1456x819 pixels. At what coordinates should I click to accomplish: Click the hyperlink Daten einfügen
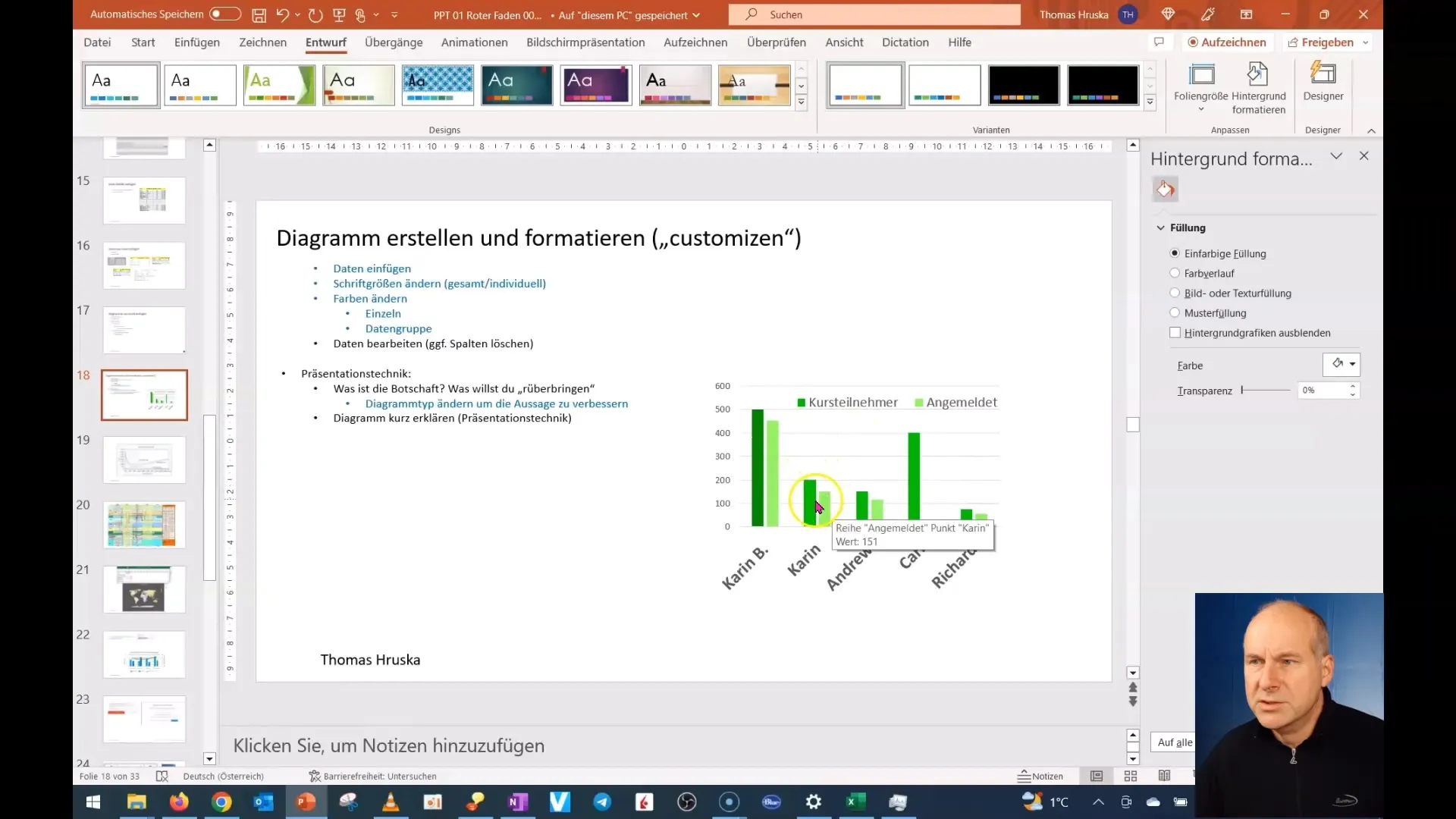(372, 268)
